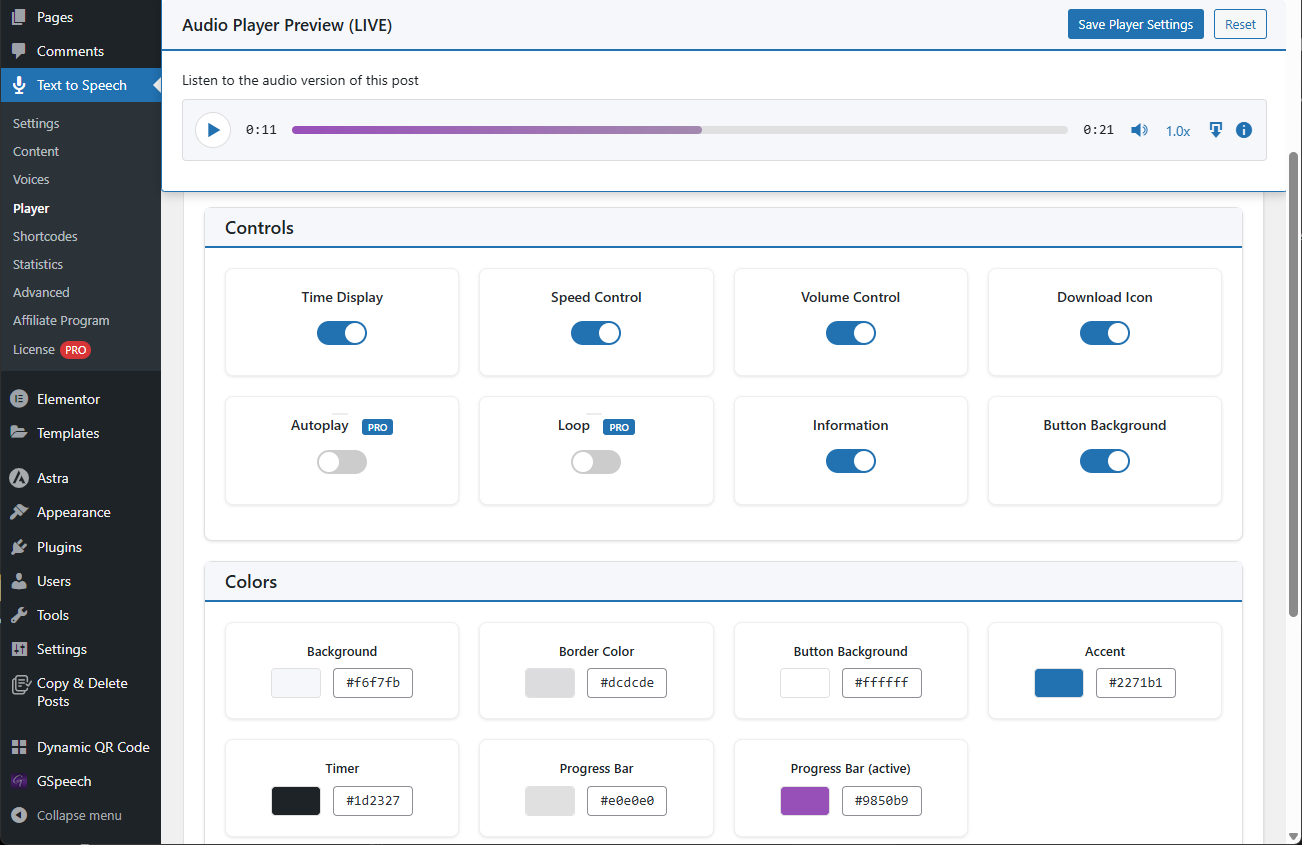Click the 0:11 elapsed time text
This screenshot has width=1302, height=846.
pos(261,130)
